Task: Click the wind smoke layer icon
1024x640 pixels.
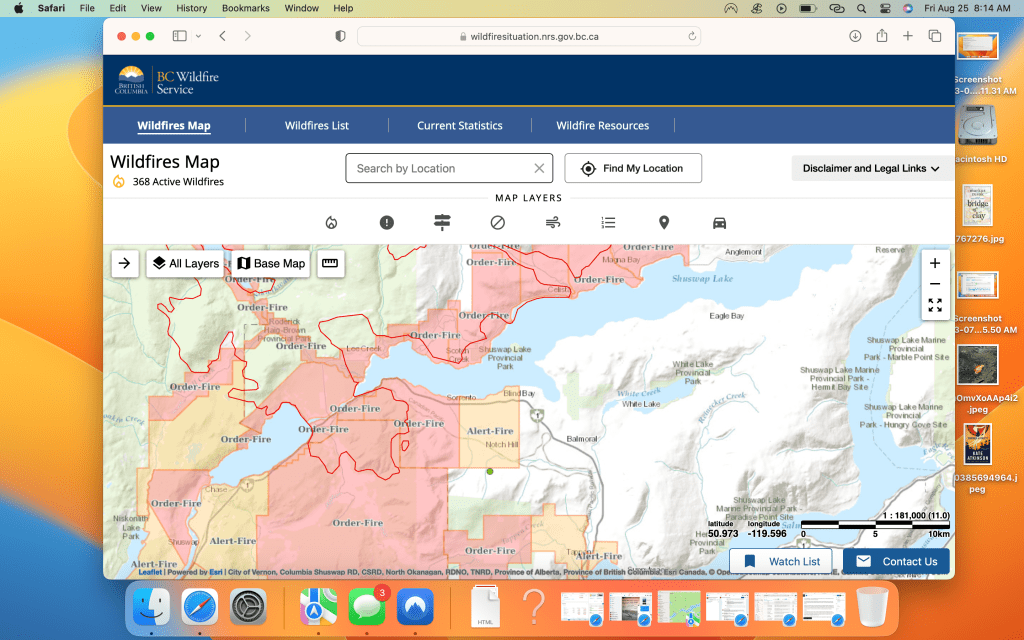Action: (x=553, y=223)
